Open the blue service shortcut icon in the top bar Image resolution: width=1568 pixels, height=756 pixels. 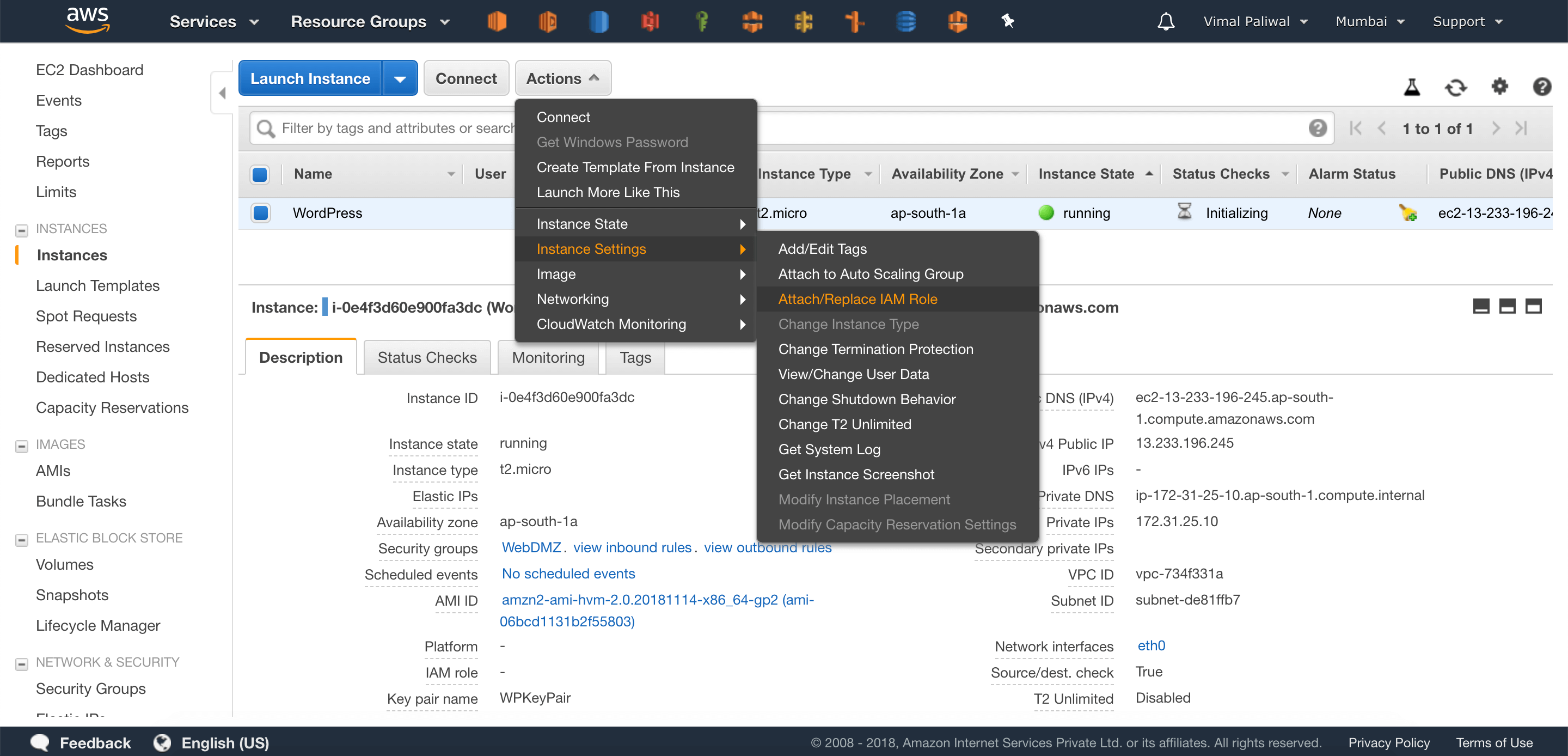(x=598, y=21)
